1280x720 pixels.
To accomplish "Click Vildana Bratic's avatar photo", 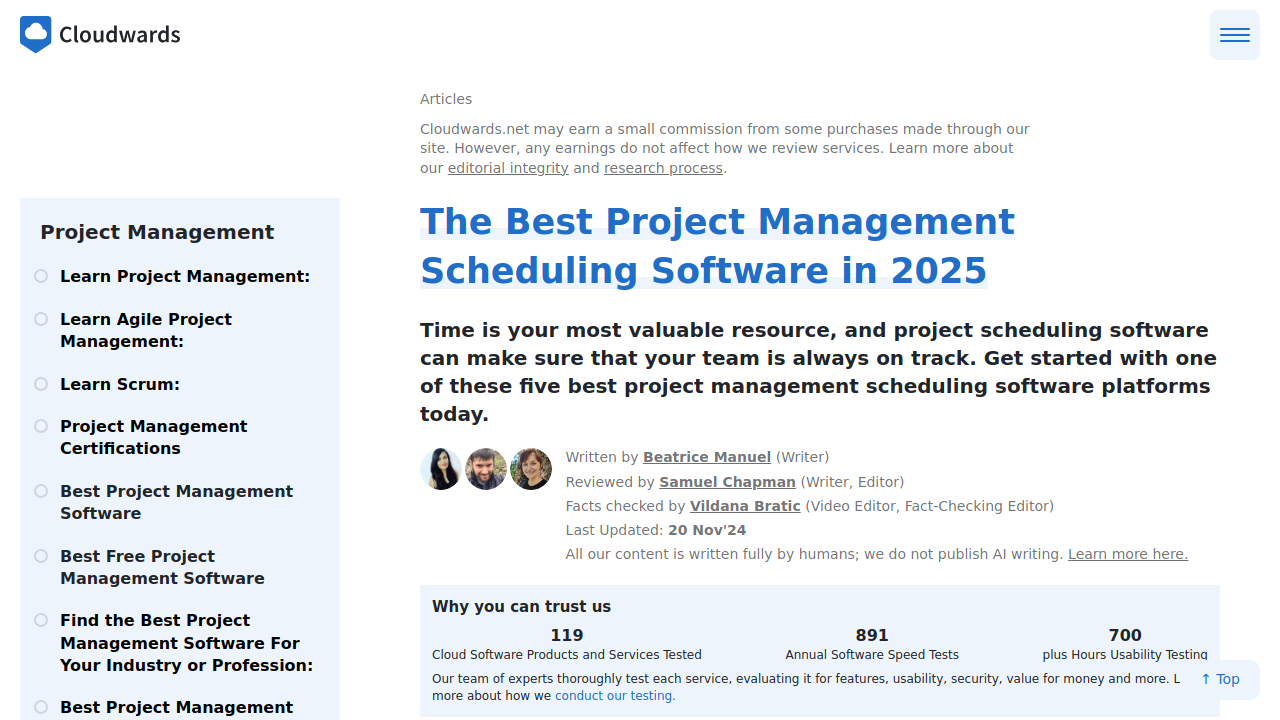I will tap(531, 469).
